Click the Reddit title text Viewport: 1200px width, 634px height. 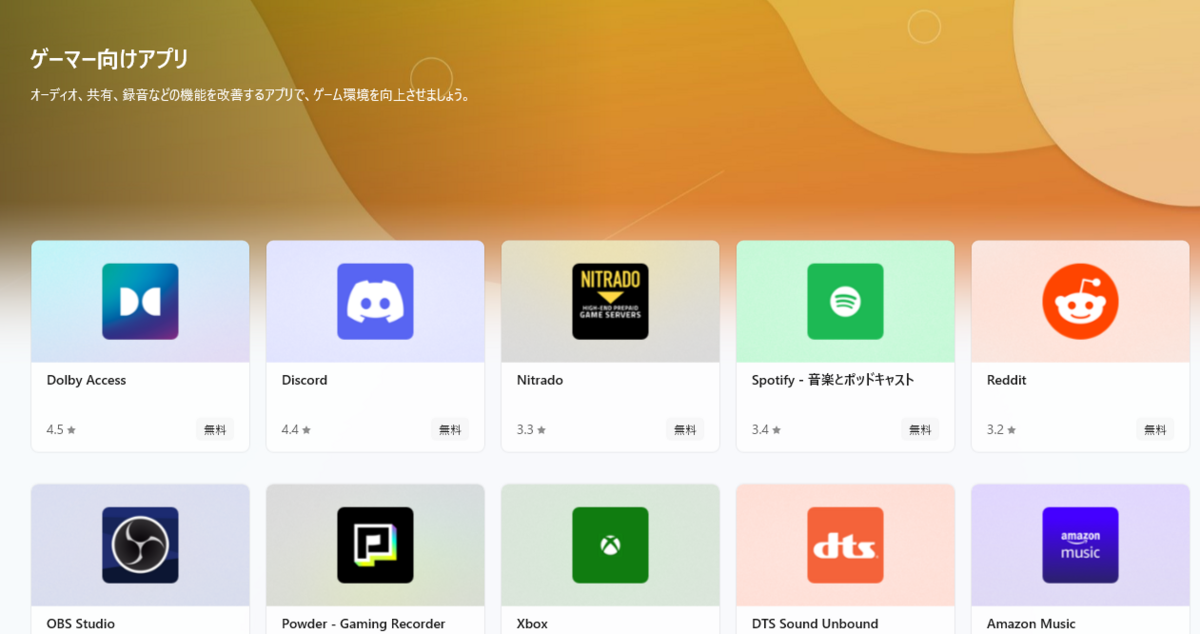click(x=1006, y=380)
